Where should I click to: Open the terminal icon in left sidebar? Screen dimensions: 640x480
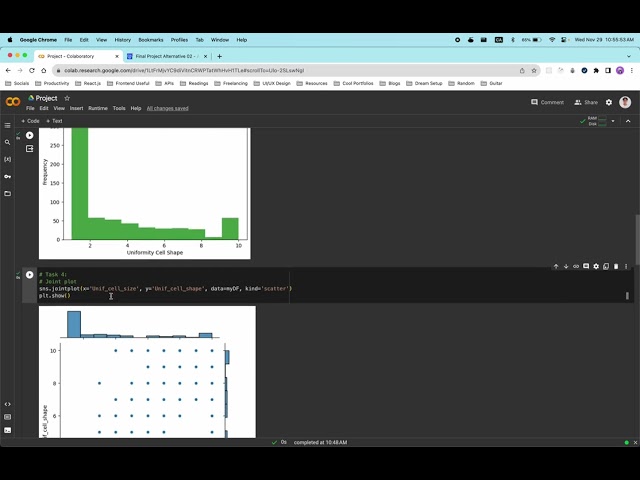pyautogui.click(x=7, y=430)
